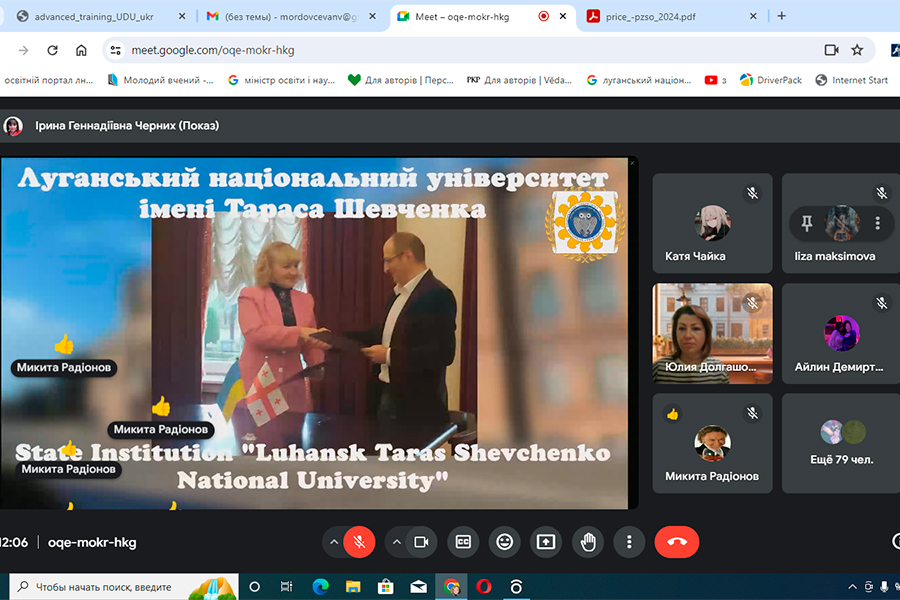The height and width of the screenshot is (600, 900).
Task: Click the present screen button
Action: (546, 542)
